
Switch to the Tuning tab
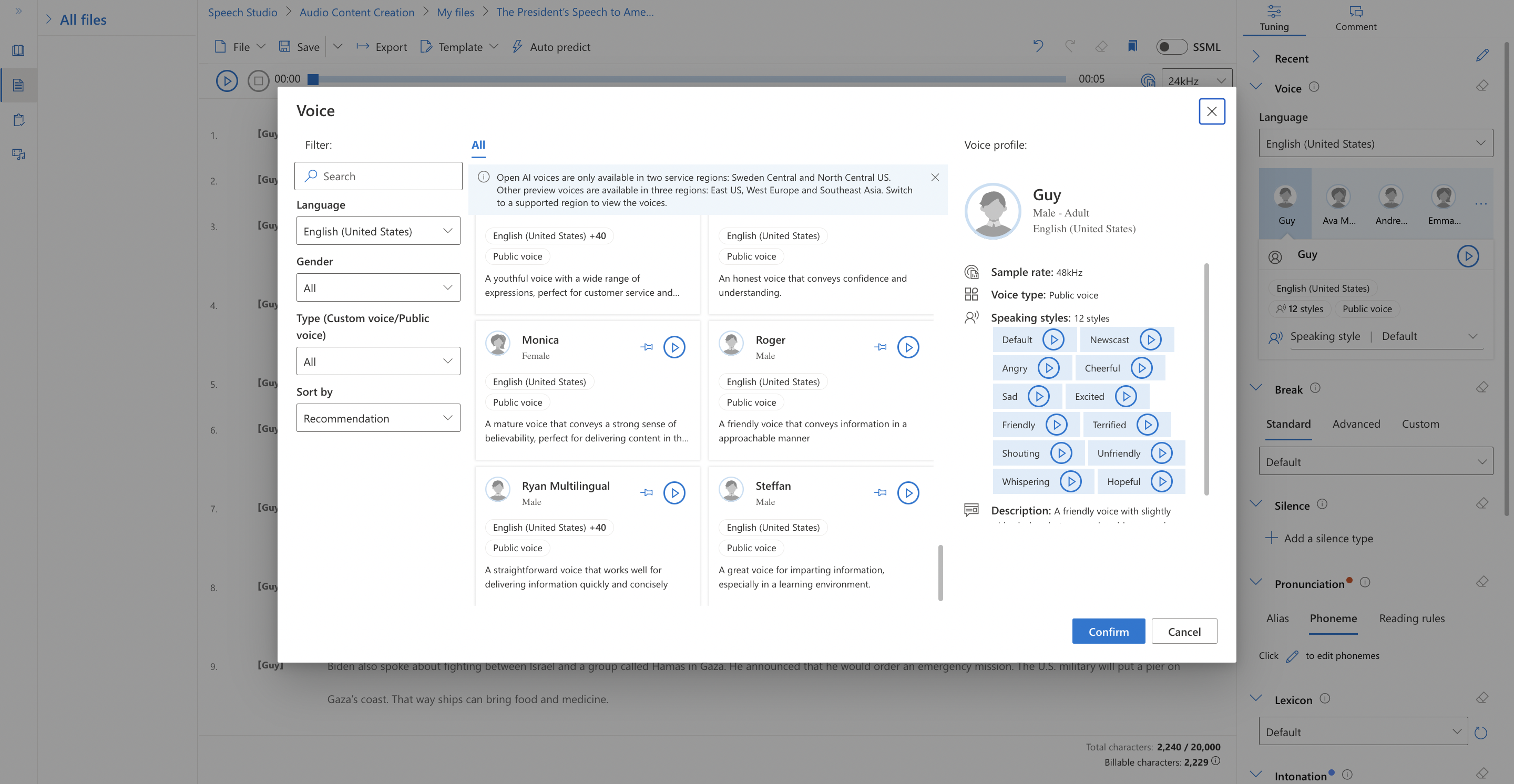tap(1274, 18)
